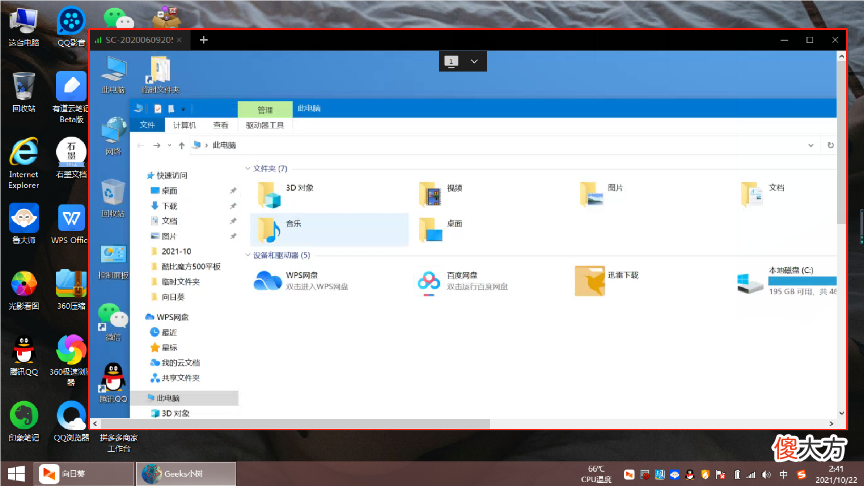Viewport: 864px width, 486px height.
Task: Open 石墨文档 on the host desktop
Action: [71, 158]
